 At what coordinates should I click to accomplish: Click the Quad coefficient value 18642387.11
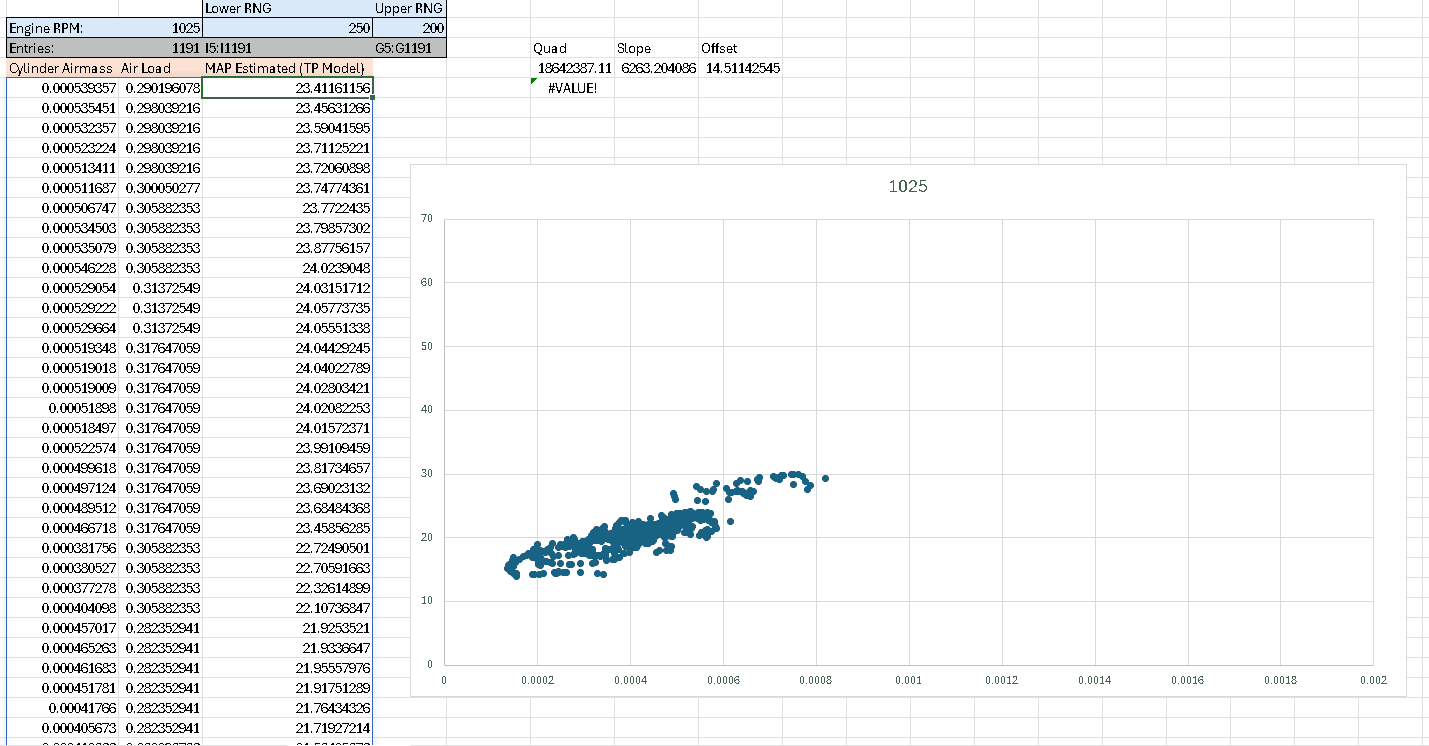point(574,68)
